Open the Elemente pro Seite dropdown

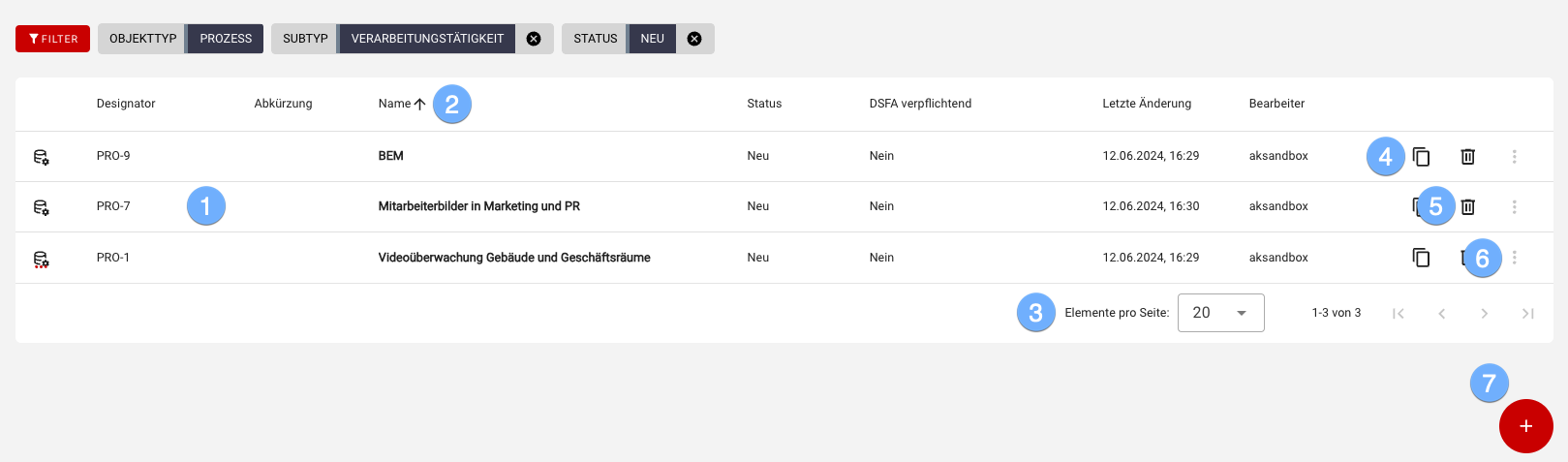coord(1220,313)
